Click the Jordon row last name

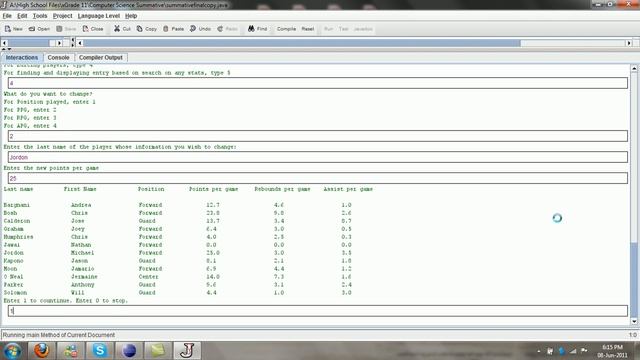click(13, 253)
